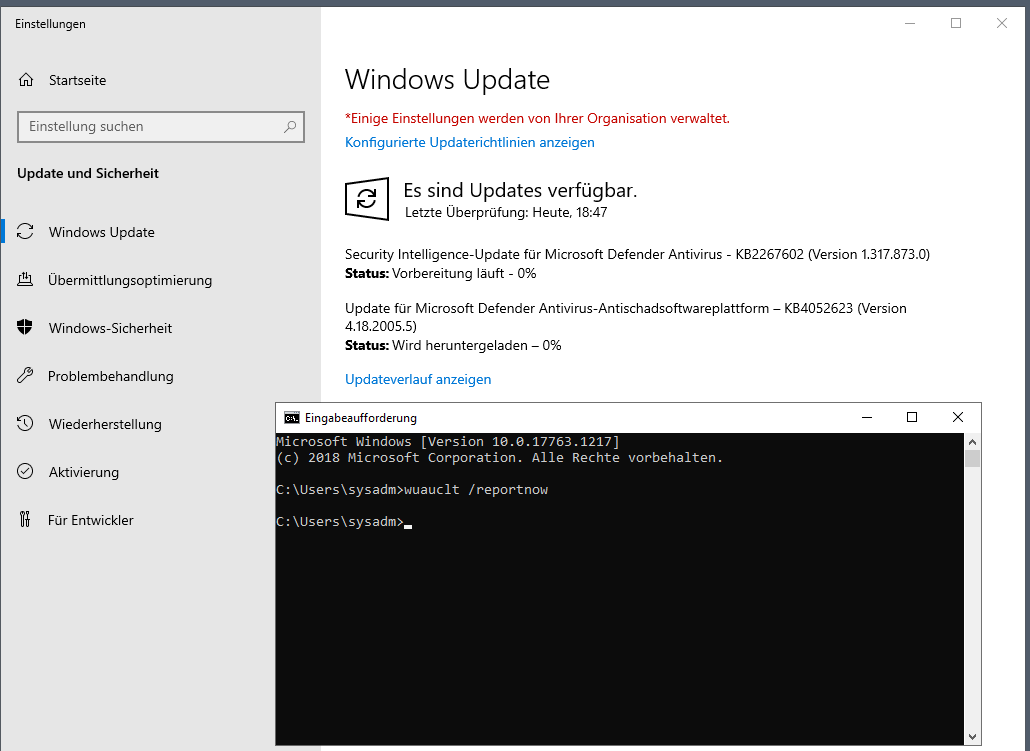The width and height of the screenshot is (1030, 751).
Task: Click the Startseite home icon
Action: 26,80
